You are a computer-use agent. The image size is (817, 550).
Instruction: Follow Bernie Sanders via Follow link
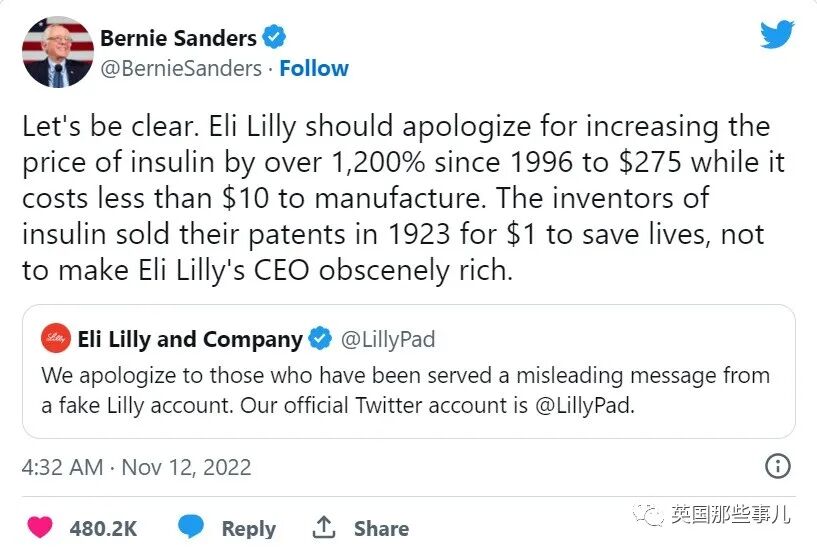point(314,69)
